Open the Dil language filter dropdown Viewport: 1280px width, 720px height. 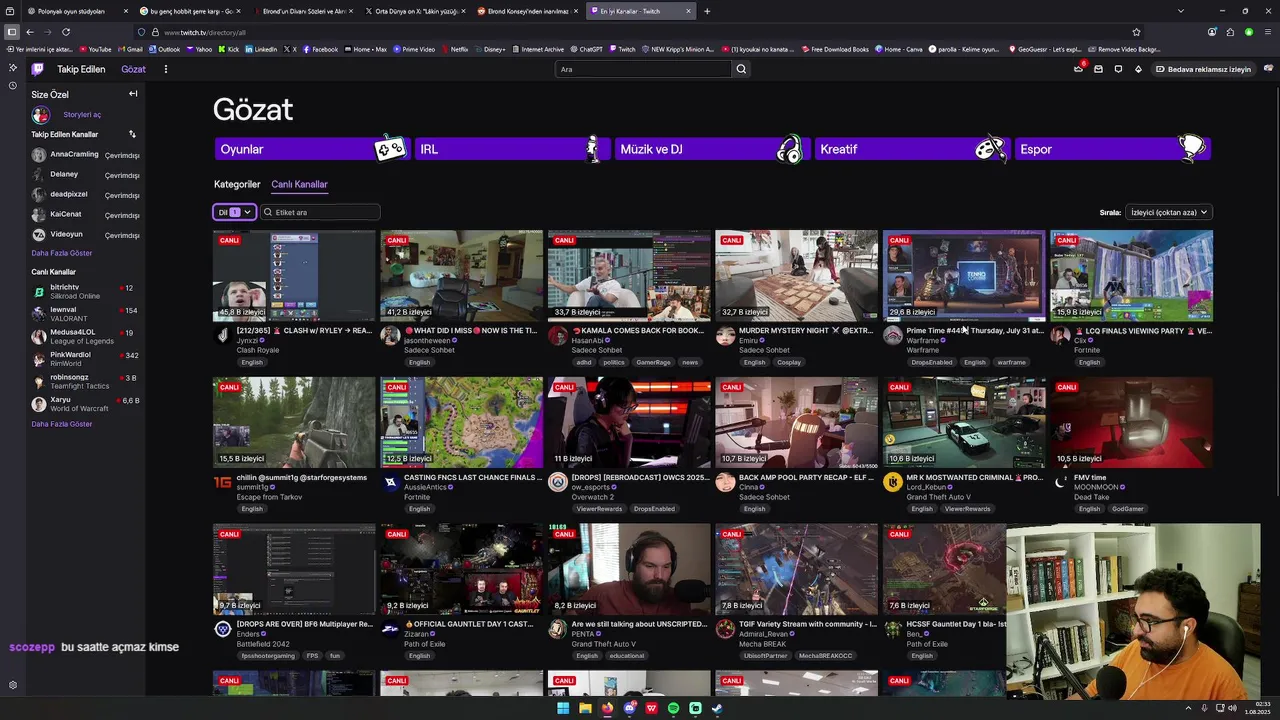click(x=234, y=212)
